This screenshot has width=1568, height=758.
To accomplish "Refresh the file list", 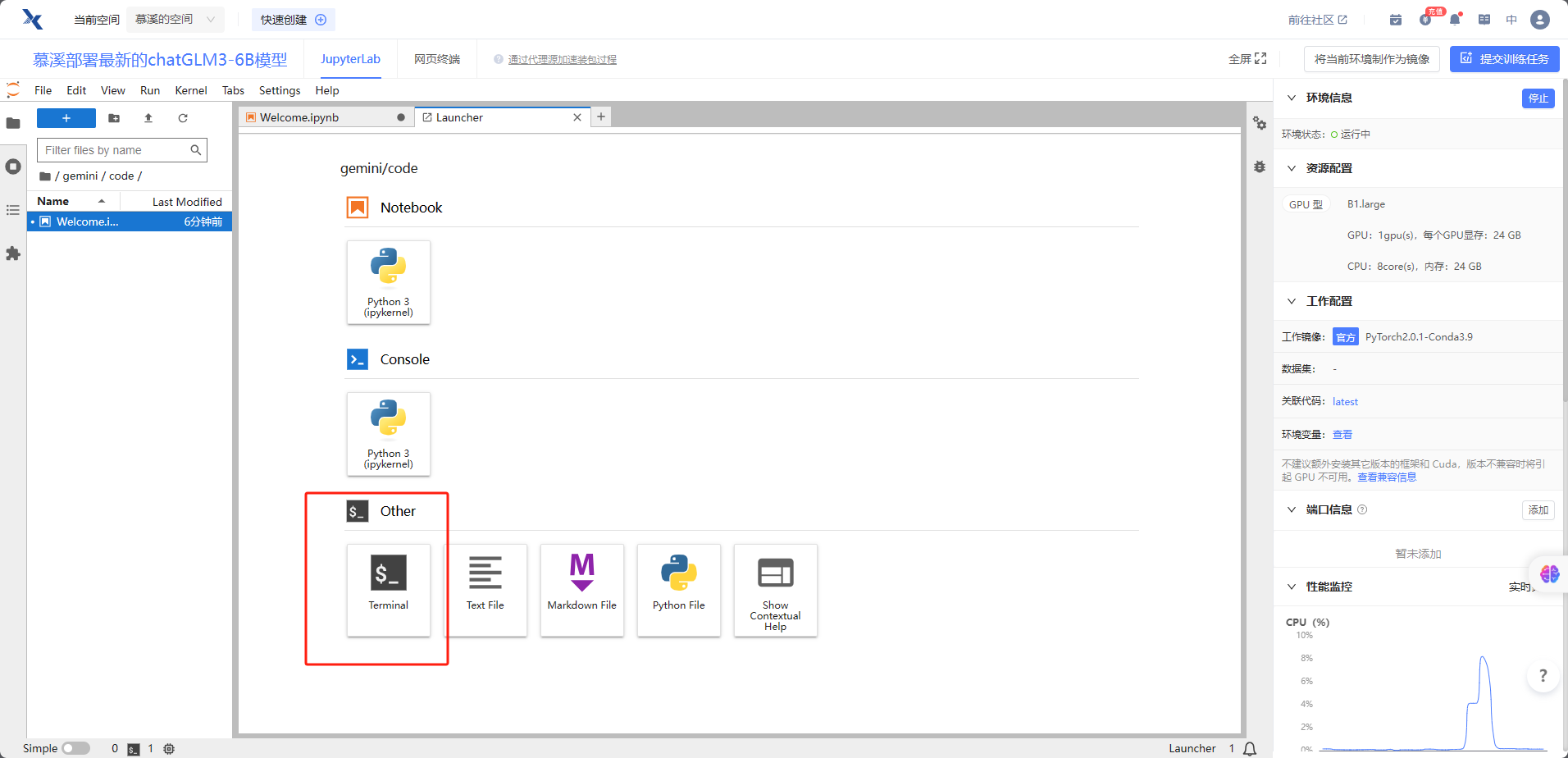I will pos(183,118).
